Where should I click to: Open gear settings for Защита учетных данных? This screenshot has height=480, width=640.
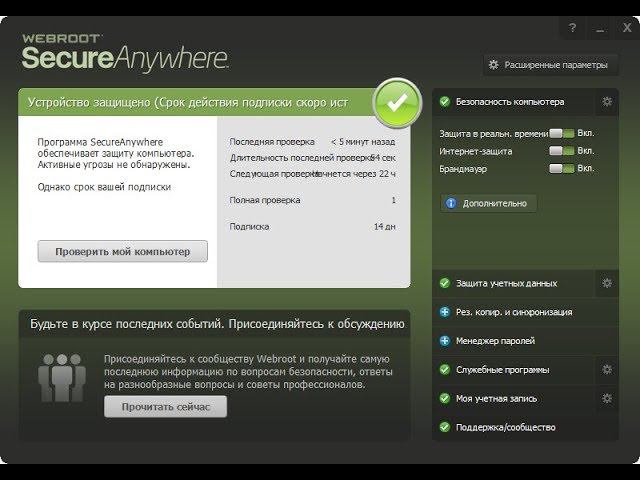tap(607, 283)
